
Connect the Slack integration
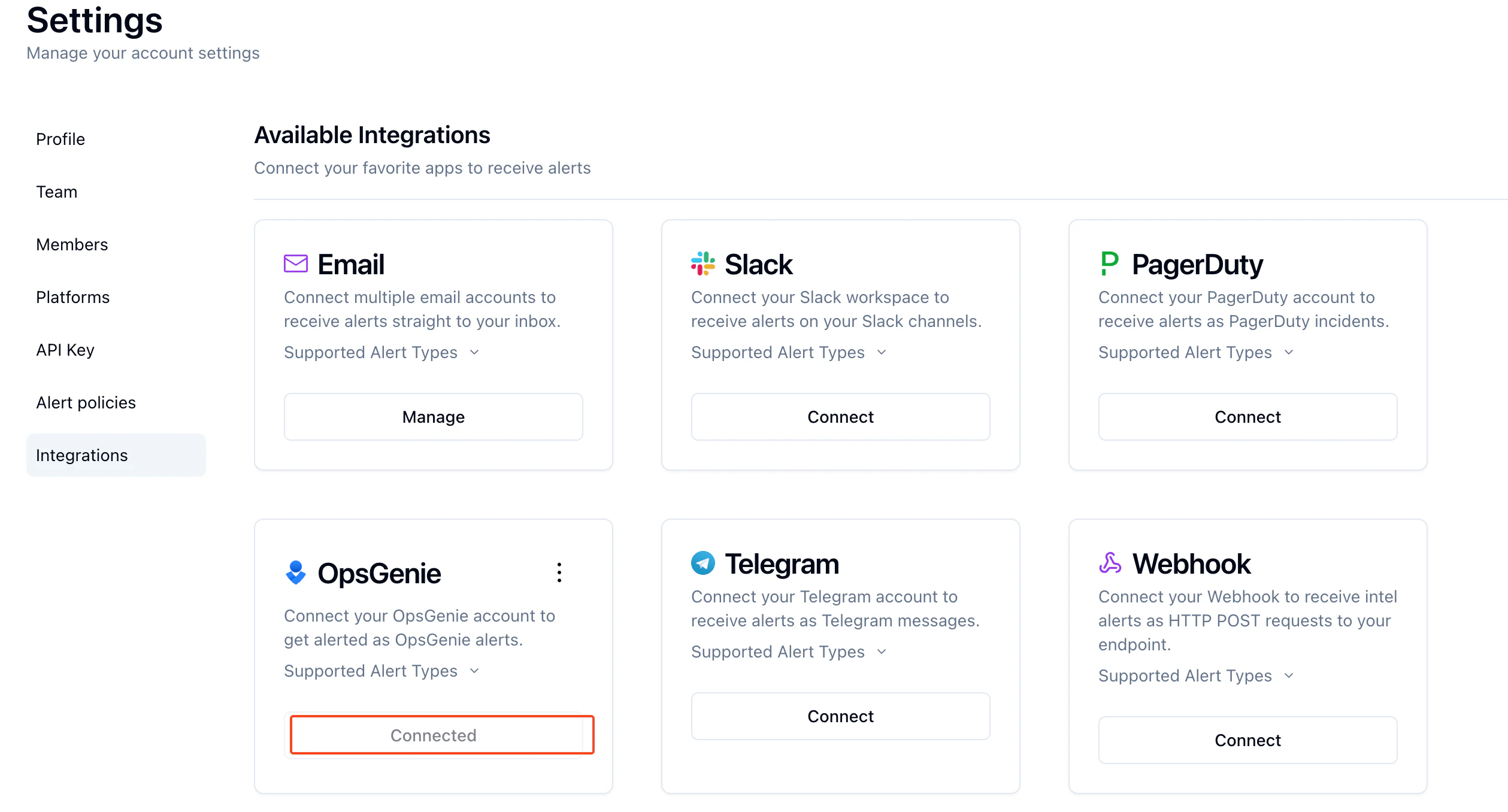tap(840, 417)
